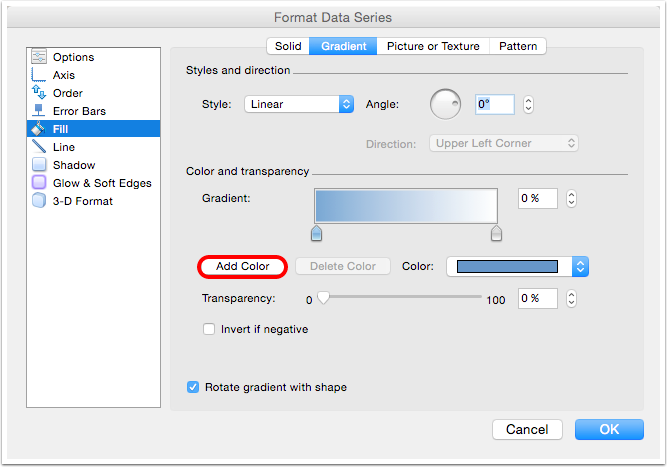The image size is (667, 467).
Task: Click the Transparency slider handle
Action: pyautogui.click(x=323, y=298)
